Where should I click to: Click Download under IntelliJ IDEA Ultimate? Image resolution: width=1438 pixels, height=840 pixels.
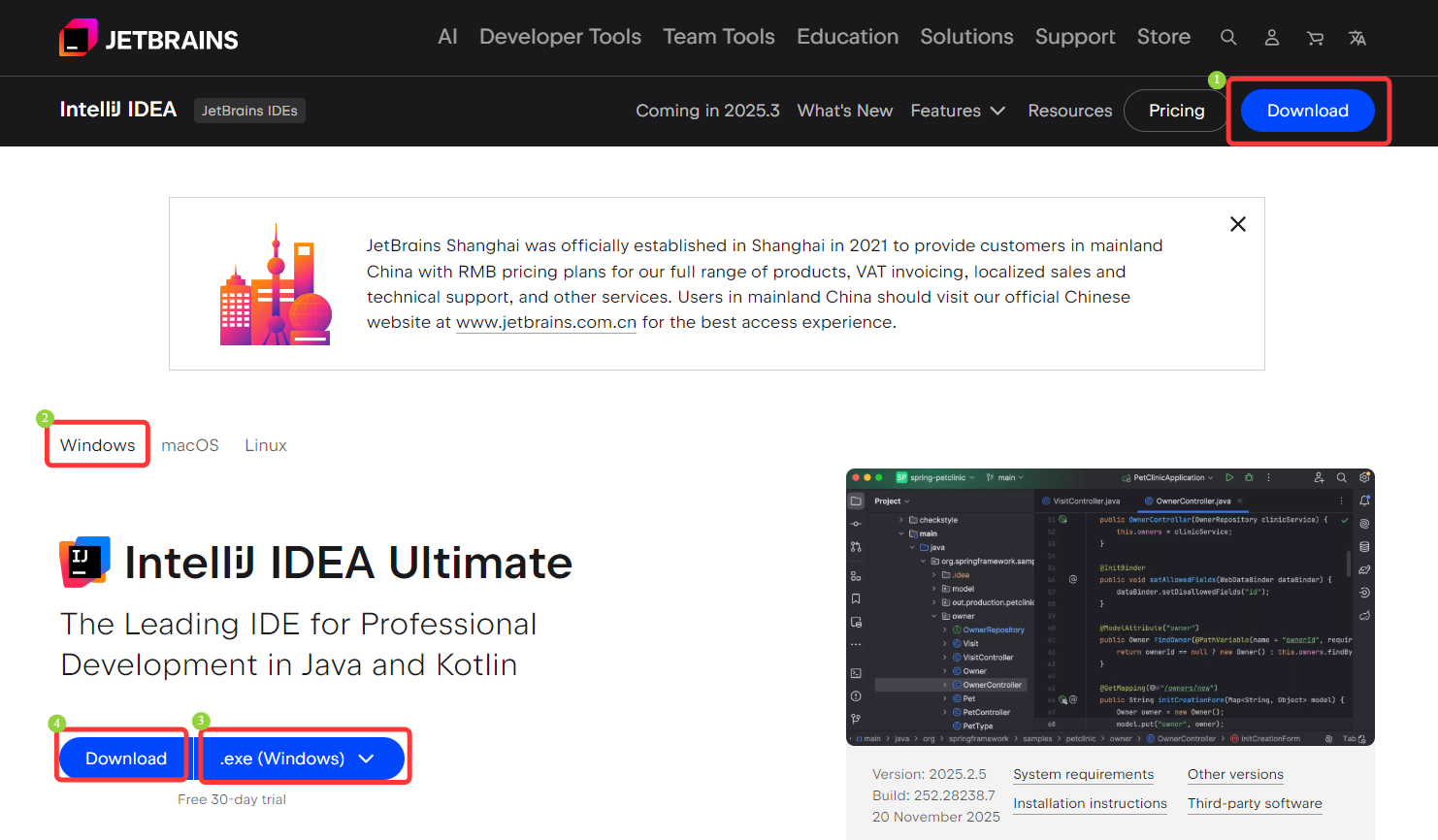pyautogui.click(x=126, y=759)
